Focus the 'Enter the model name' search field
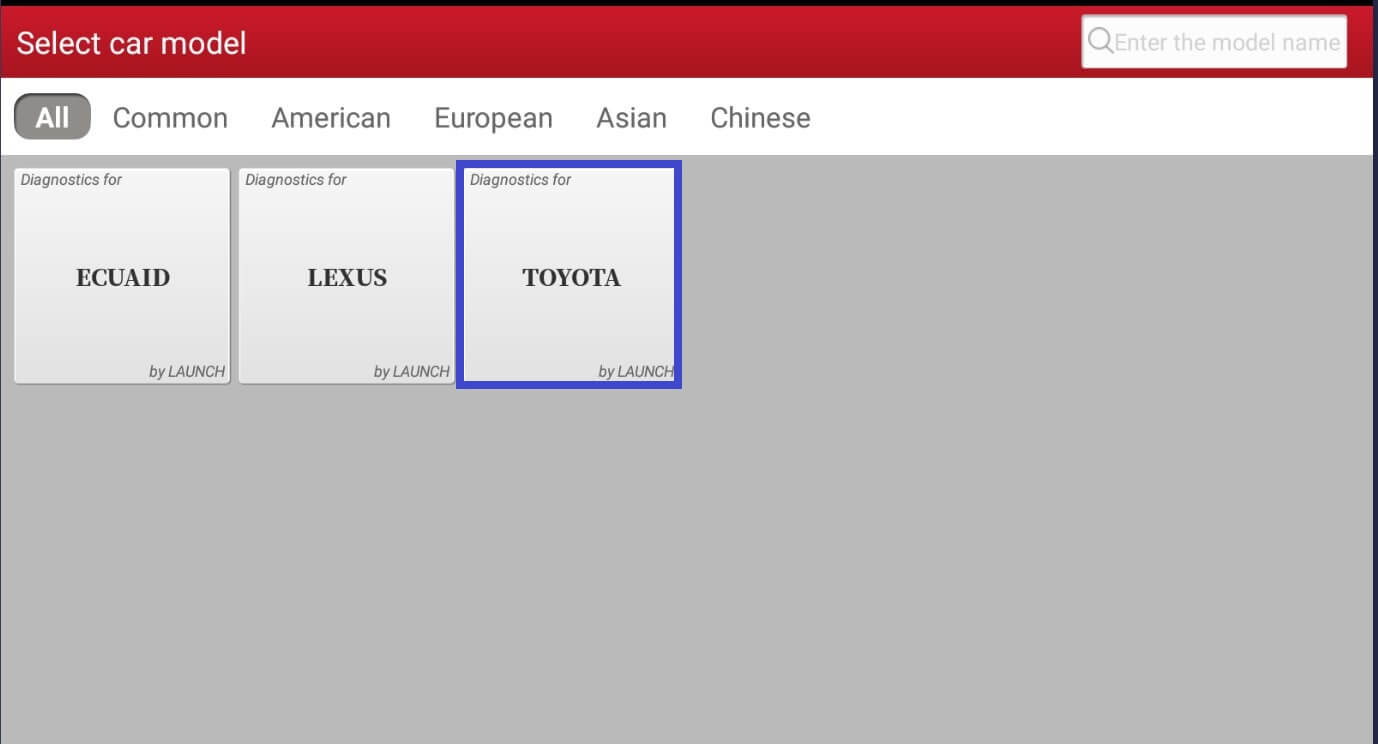Image resolution: width=1378 pixels, height=744 pixels. [x=1226, y=42]
